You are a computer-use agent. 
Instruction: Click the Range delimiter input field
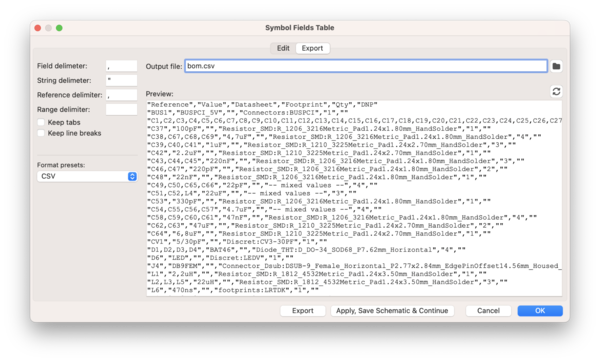pyautogui.click(x=121, y=109)
